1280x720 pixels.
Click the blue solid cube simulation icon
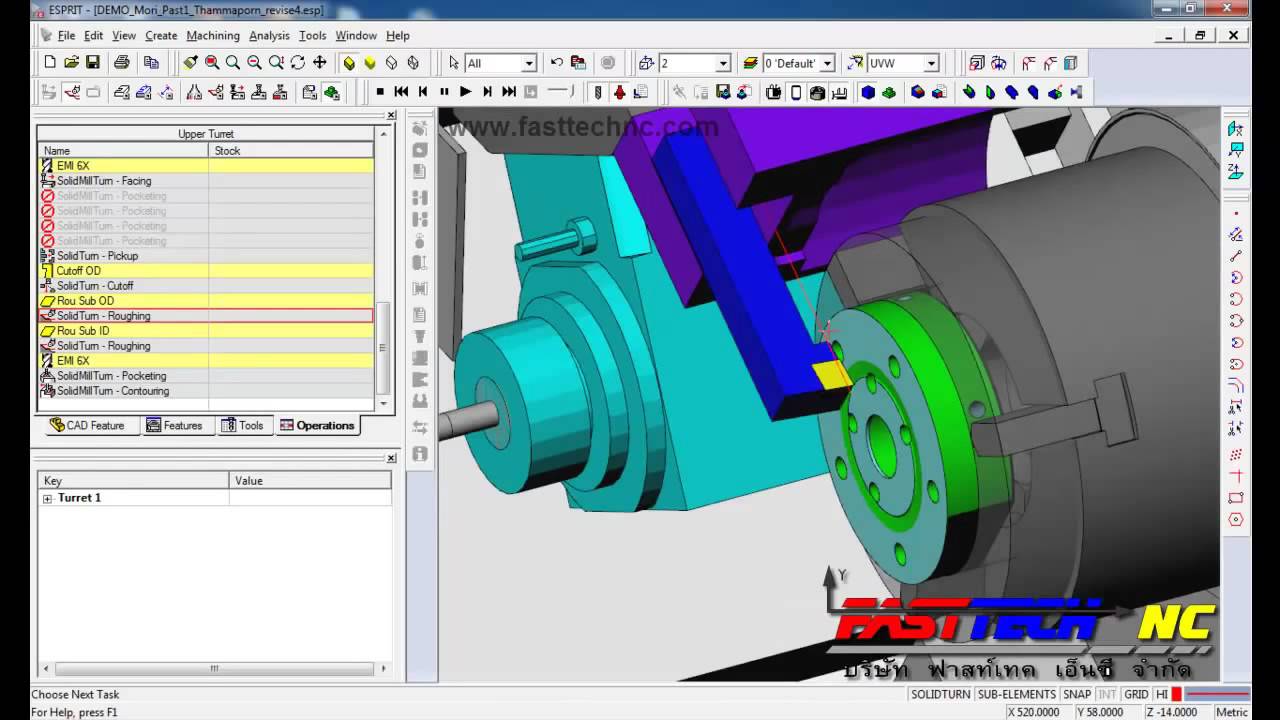click(x=868, y=92)
